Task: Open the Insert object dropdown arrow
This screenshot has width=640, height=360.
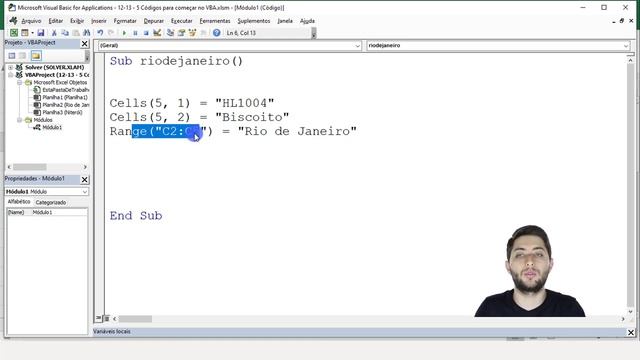Action: click(x=32, y=33)
